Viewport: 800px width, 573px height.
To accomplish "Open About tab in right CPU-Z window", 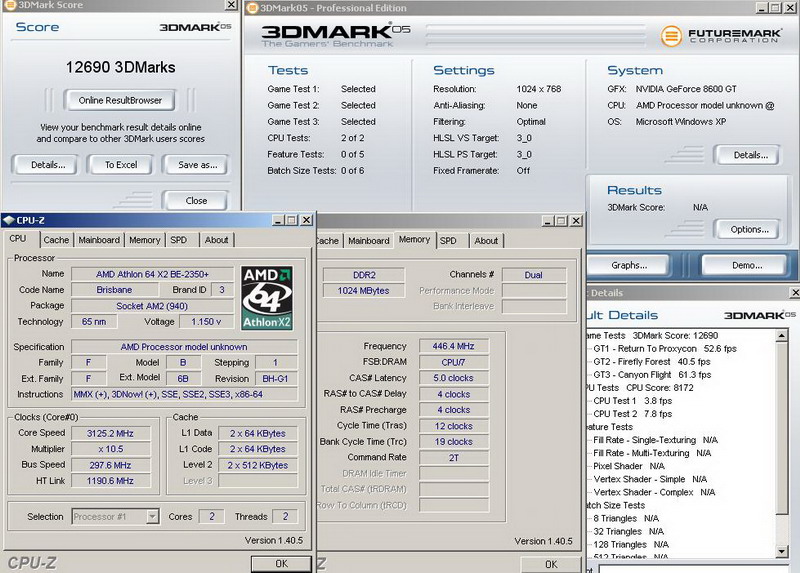I will [486, 241].
